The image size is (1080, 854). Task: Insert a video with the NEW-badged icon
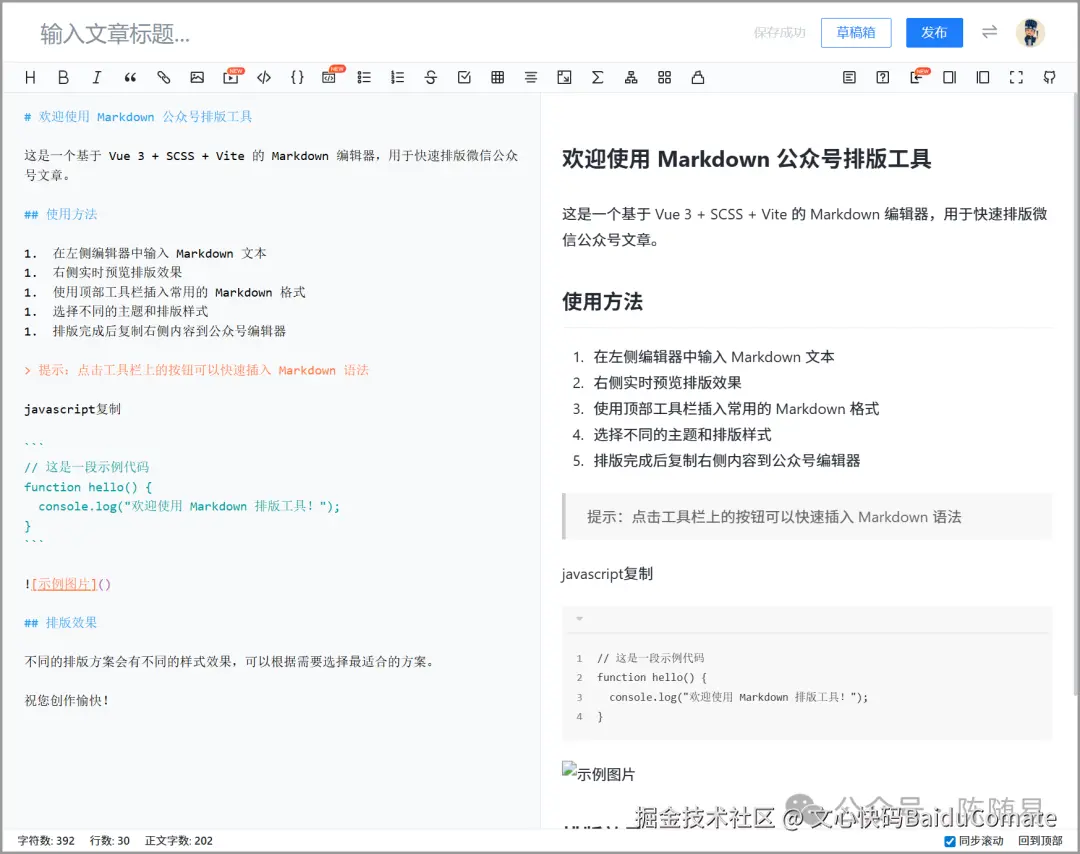[x=231, y=77]
